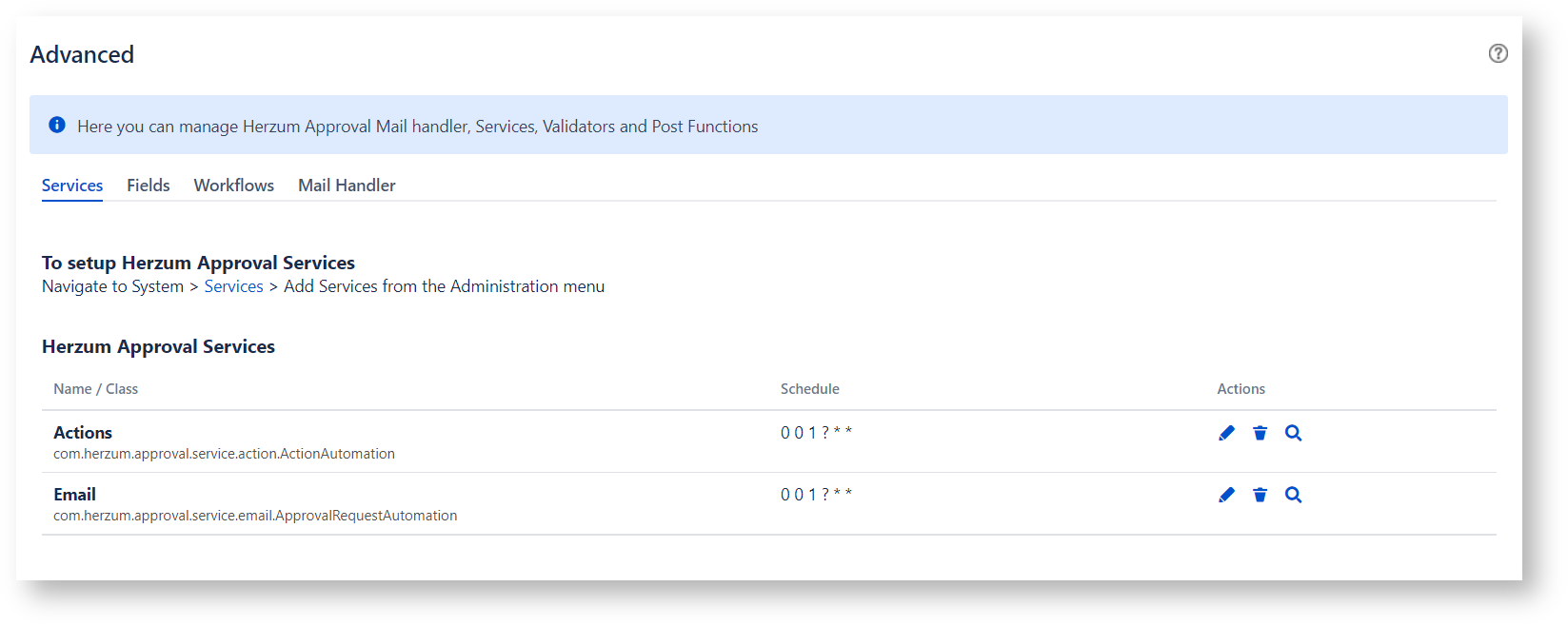Click the Email service name
Viewport: 1568px width, 626px height.
74,495
